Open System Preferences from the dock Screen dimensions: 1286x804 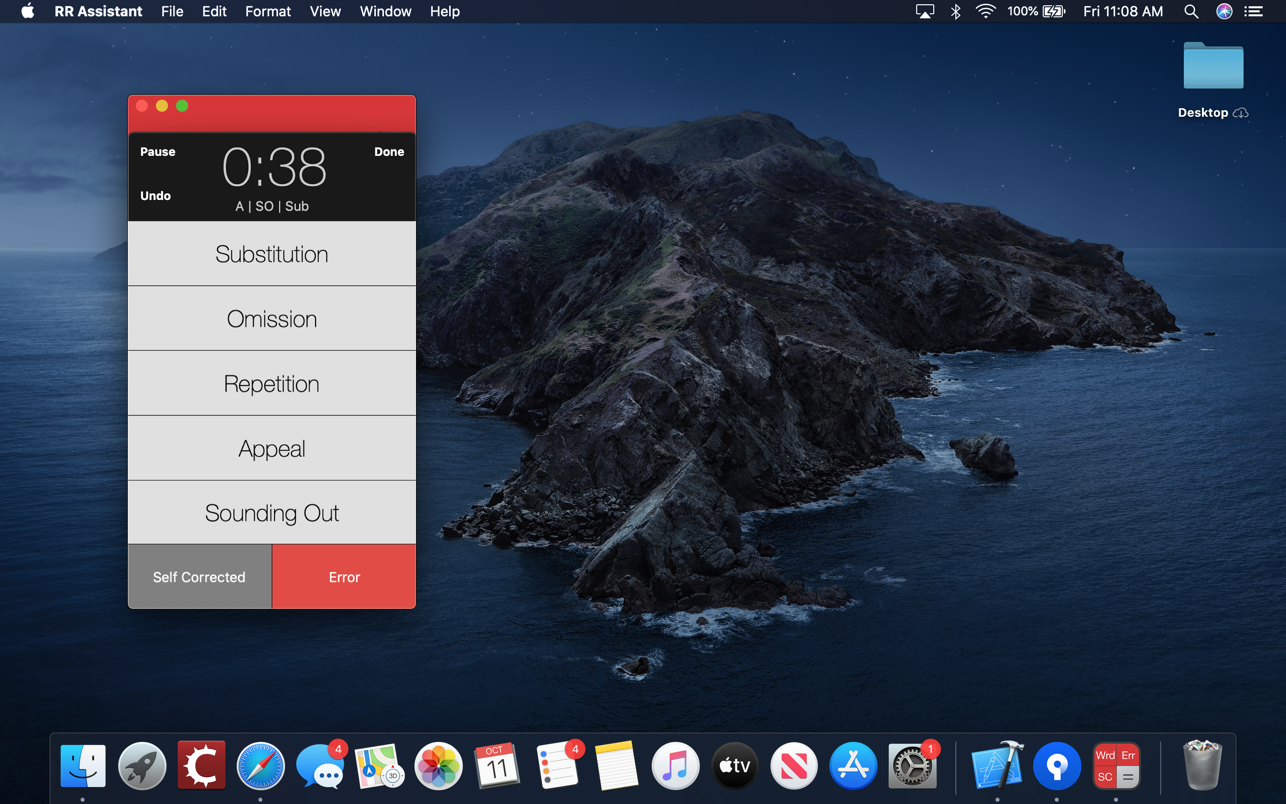coord(912,766)
